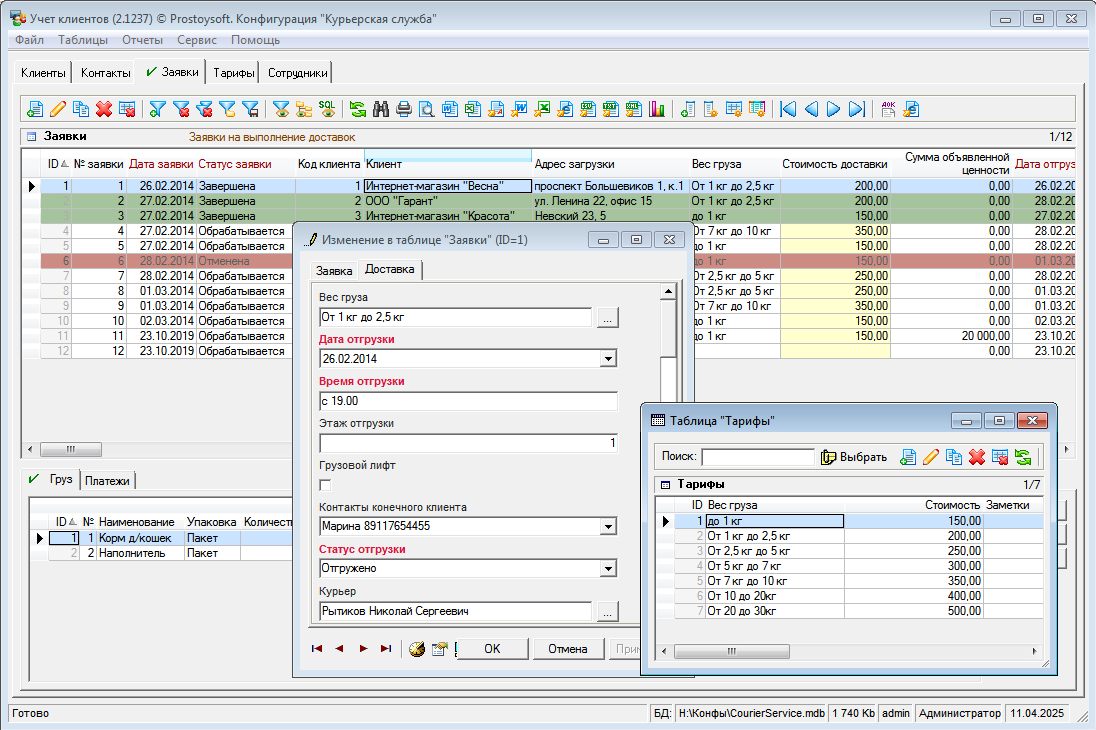Click the Статус заявки column header
This screenshot has width=1096, height=730.
click(235, 164)
